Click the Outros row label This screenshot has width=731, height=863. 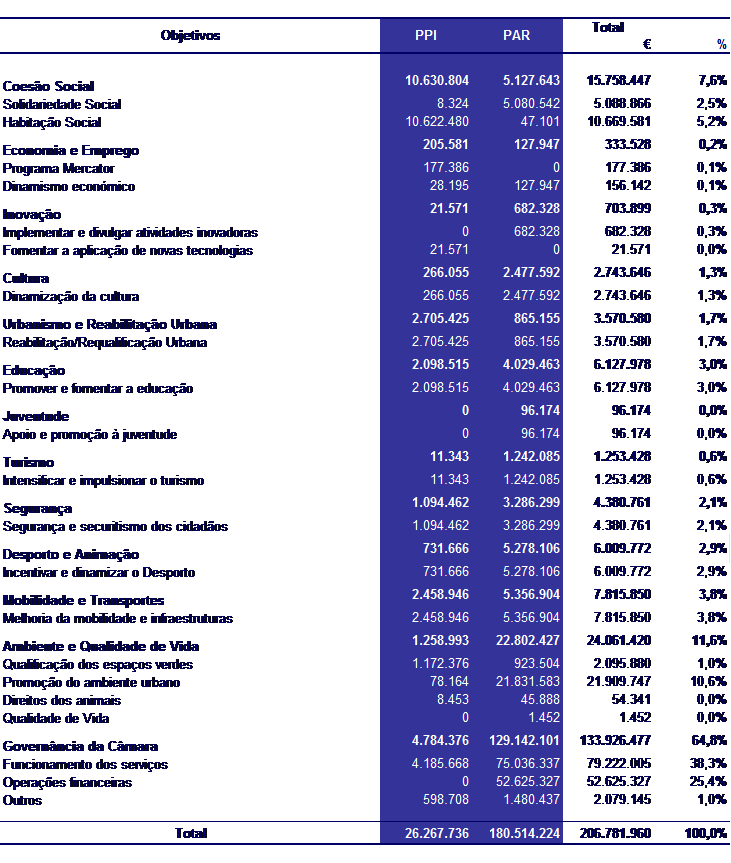click(x=22, y=800)
